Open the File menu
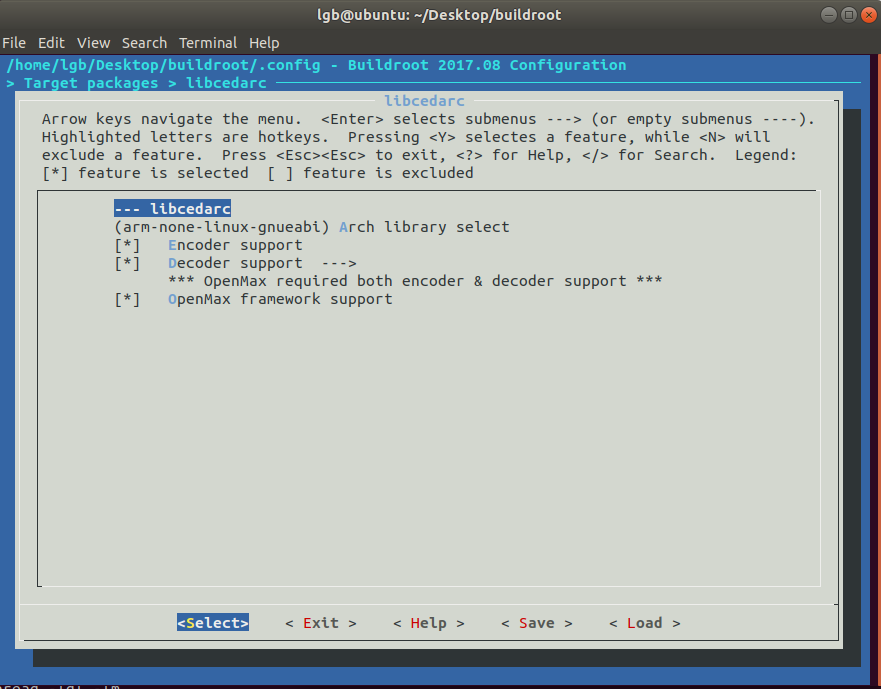881x689 pixels. point(14,43)
